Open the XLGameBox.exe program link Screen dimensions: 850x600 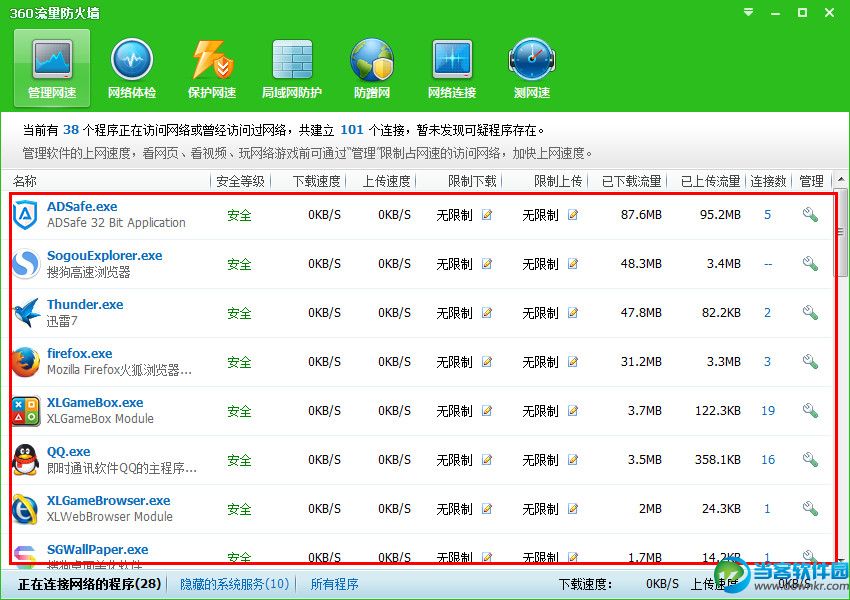click(95, 403)
